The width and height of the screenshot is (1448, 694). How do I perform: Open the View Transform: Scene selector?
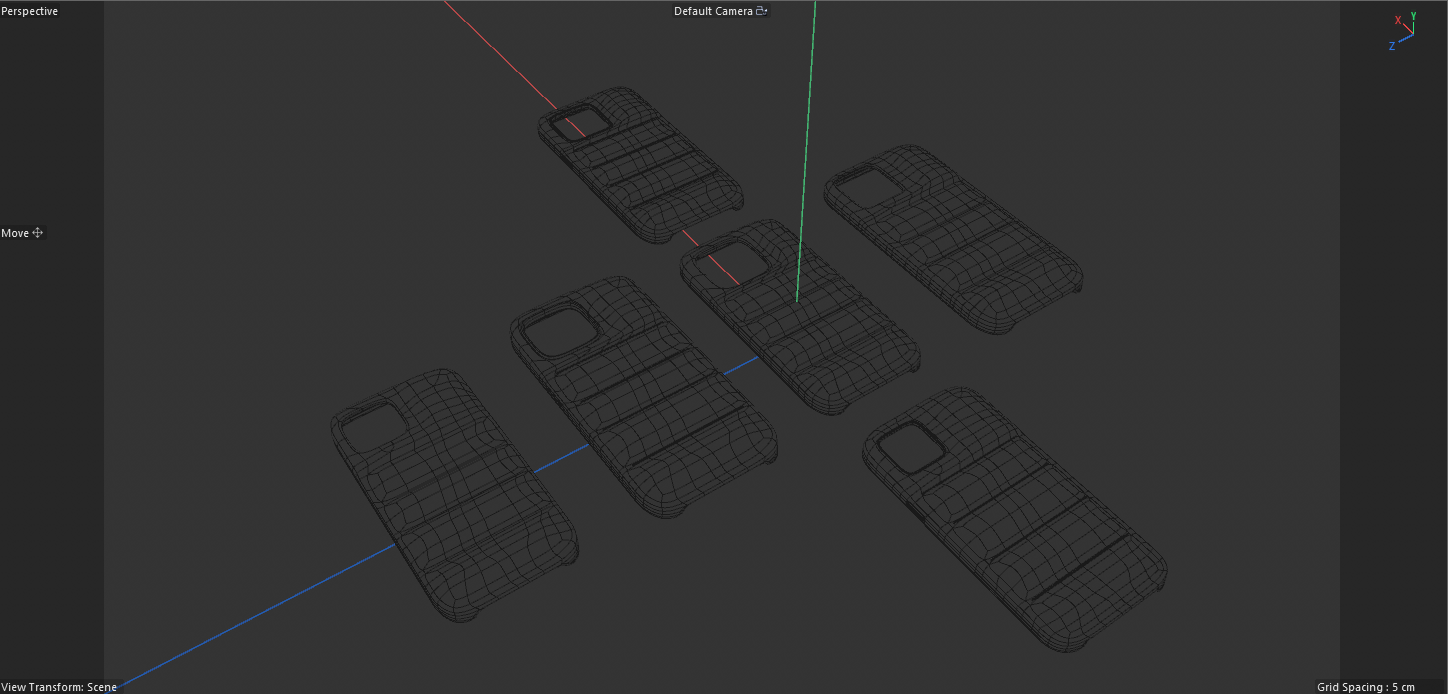pos(58,687)
